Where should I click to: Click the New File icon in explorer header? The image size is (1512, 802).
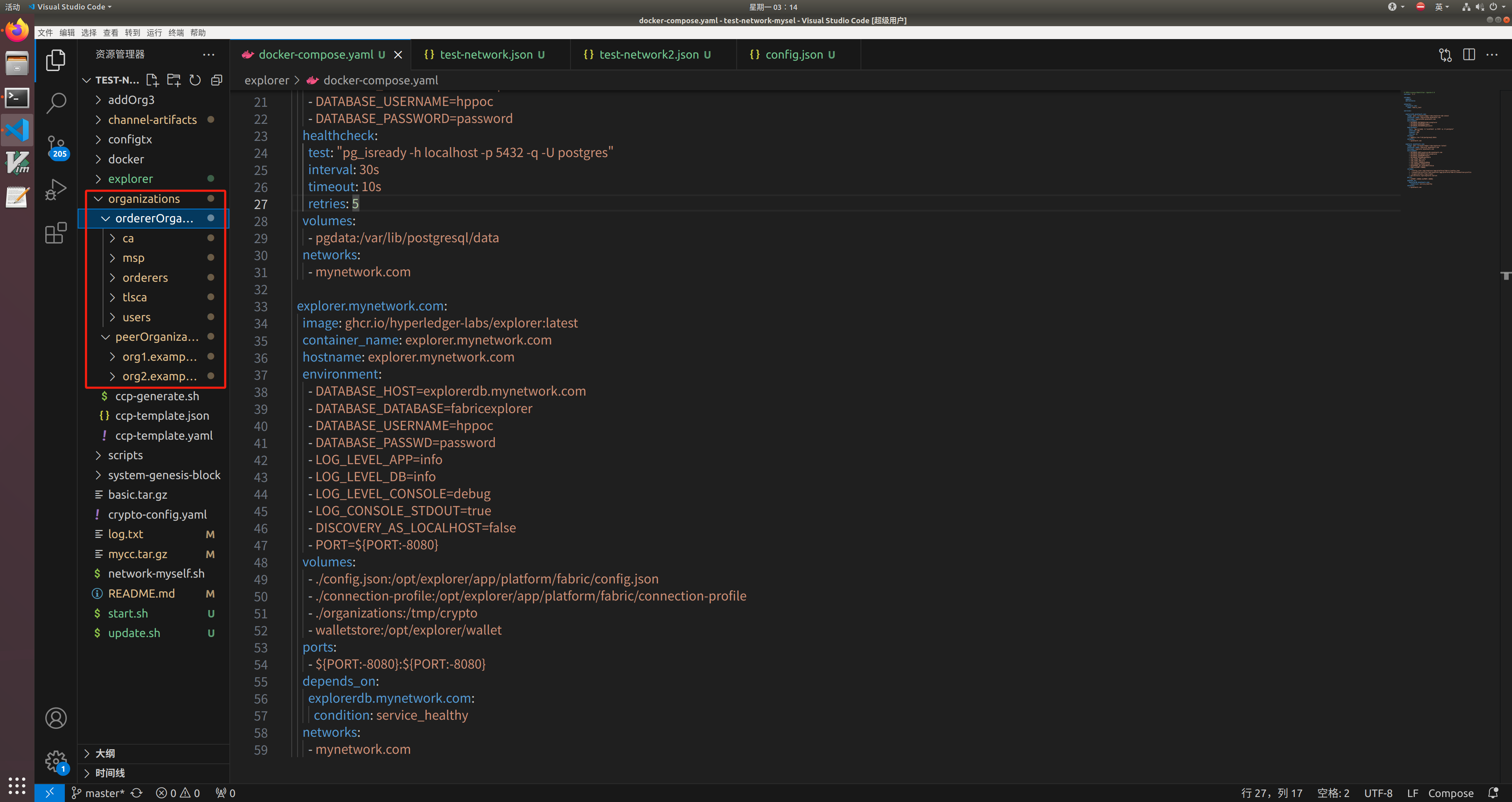[152, 80]
